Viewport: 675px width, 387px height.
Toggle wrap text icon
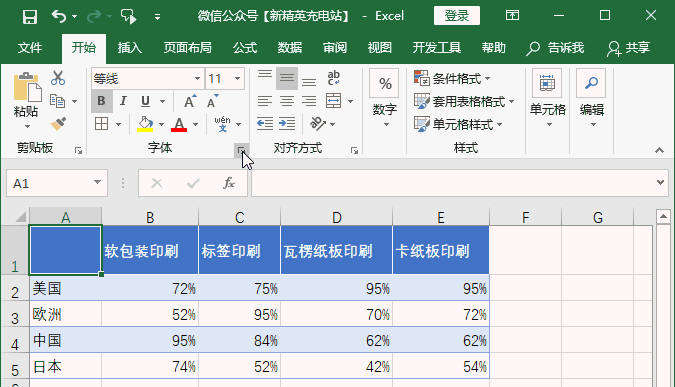334,78
